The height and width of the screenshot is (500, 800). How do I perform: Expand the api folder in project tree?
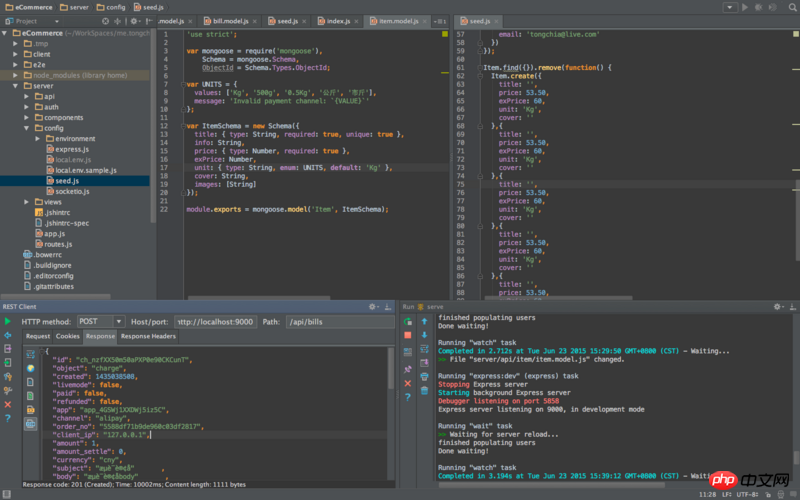[x=27, y=96]
